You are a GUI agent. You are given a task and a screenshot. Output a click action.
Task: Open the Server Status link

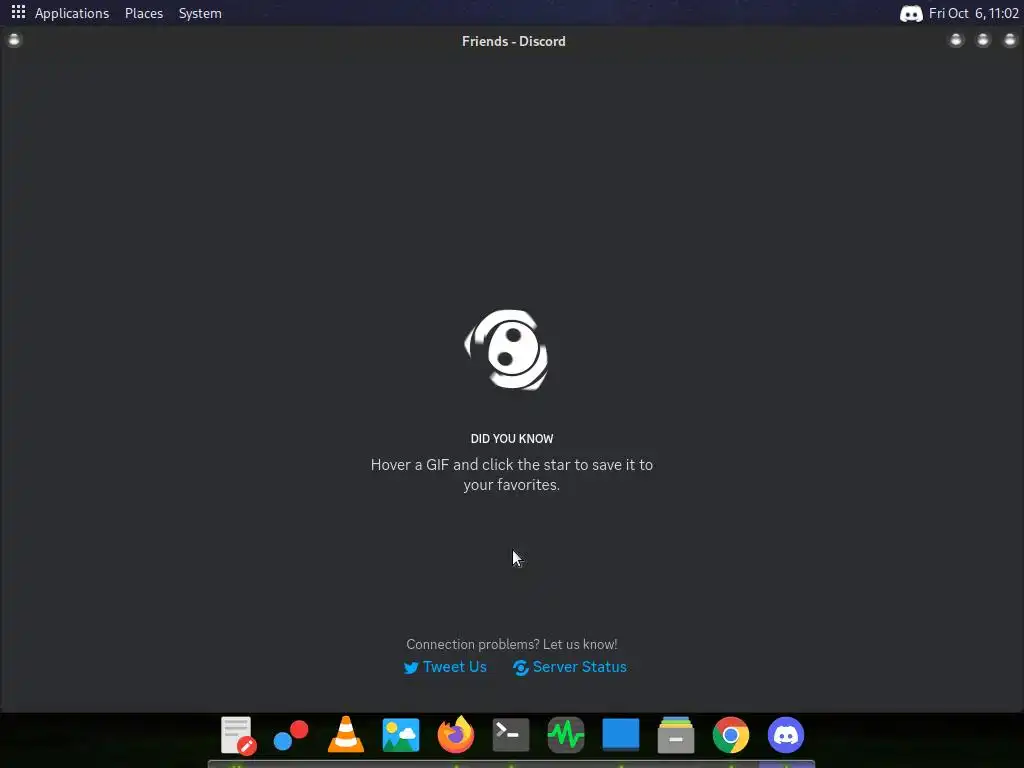point(569,667)
